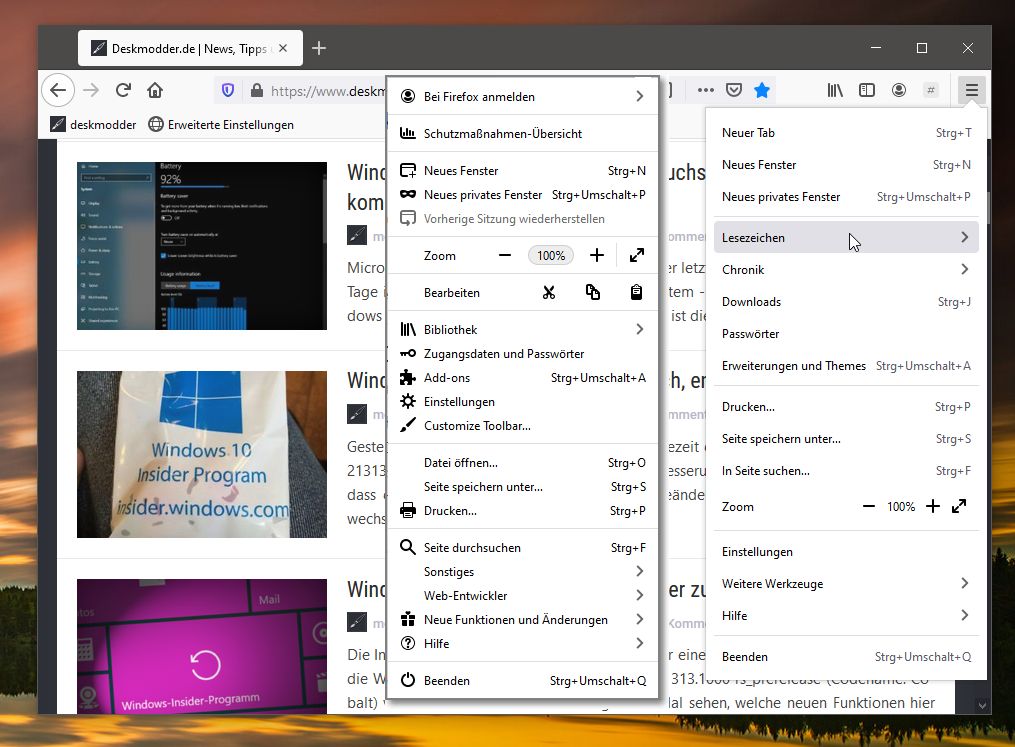1015x747 pixels.
Task: Open the deskmodder bookmark
Action: [x=94, y=124]
